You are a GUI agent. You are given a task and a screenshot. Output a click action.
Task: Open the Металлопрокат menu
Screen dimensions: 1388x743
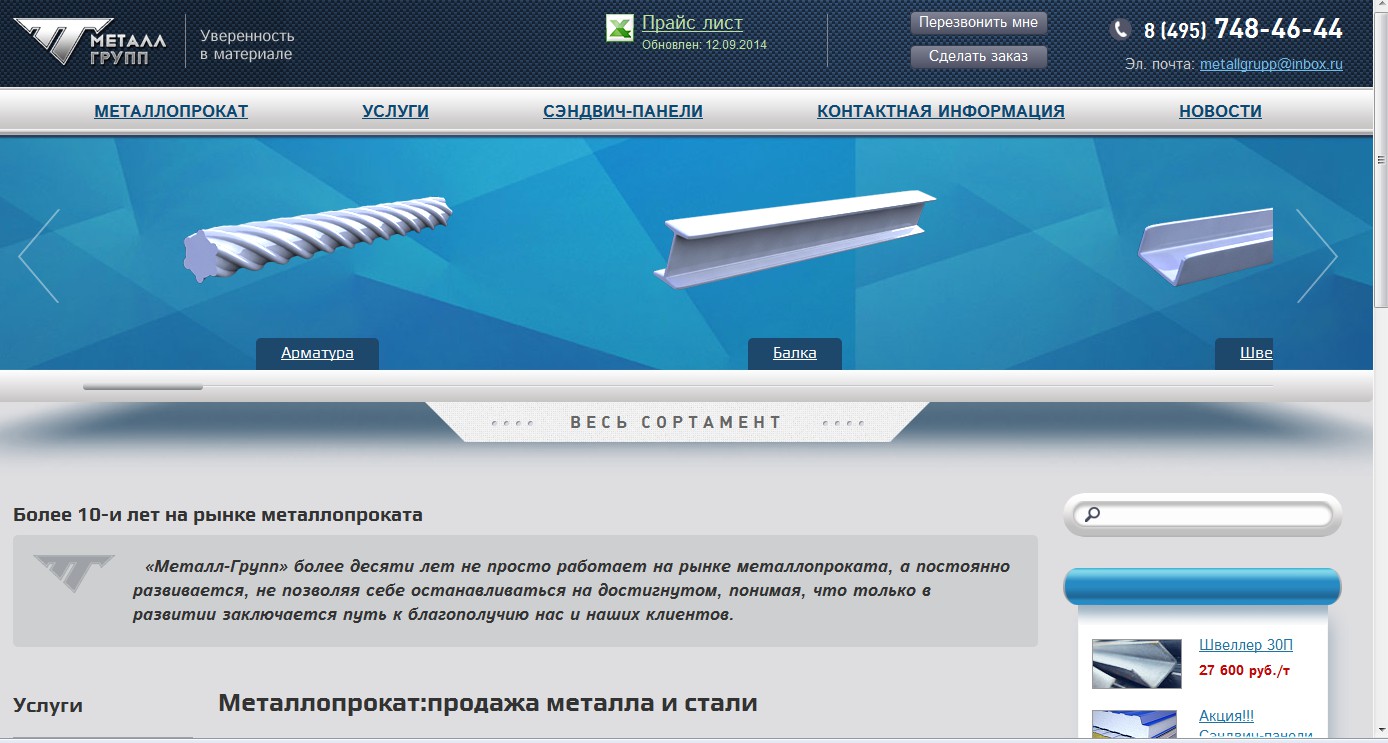(x=171, y=111)
